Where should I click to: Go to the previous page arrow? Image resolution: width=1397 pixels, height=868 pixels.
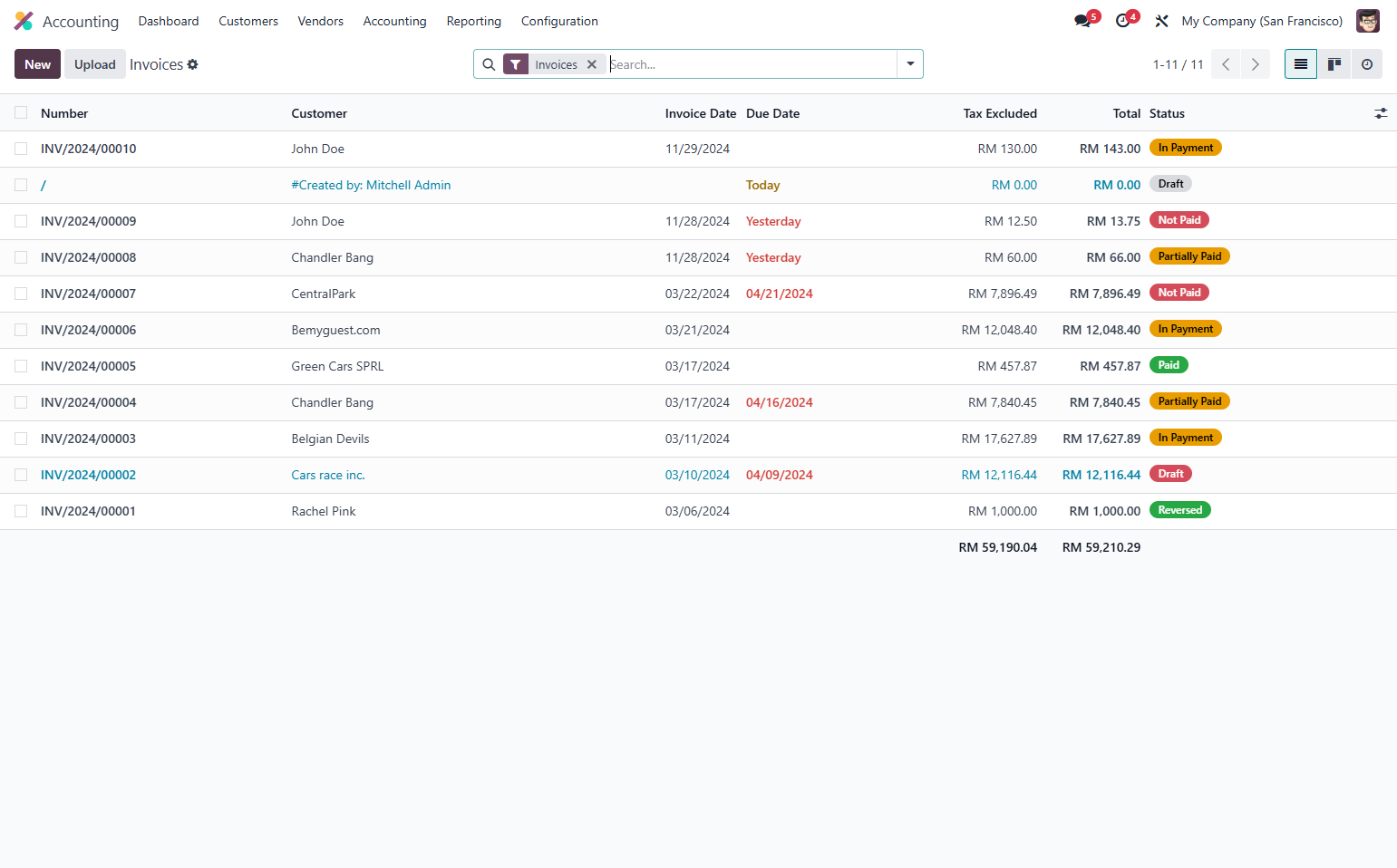pyautogui.click(x=1226, y=64)
